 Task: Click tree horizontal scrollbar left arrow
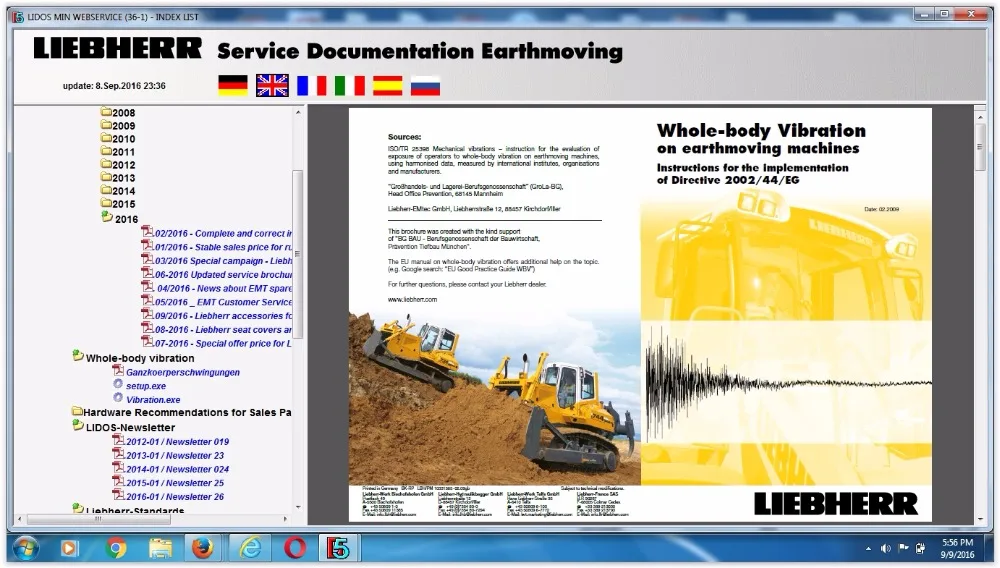click(20, 519)
